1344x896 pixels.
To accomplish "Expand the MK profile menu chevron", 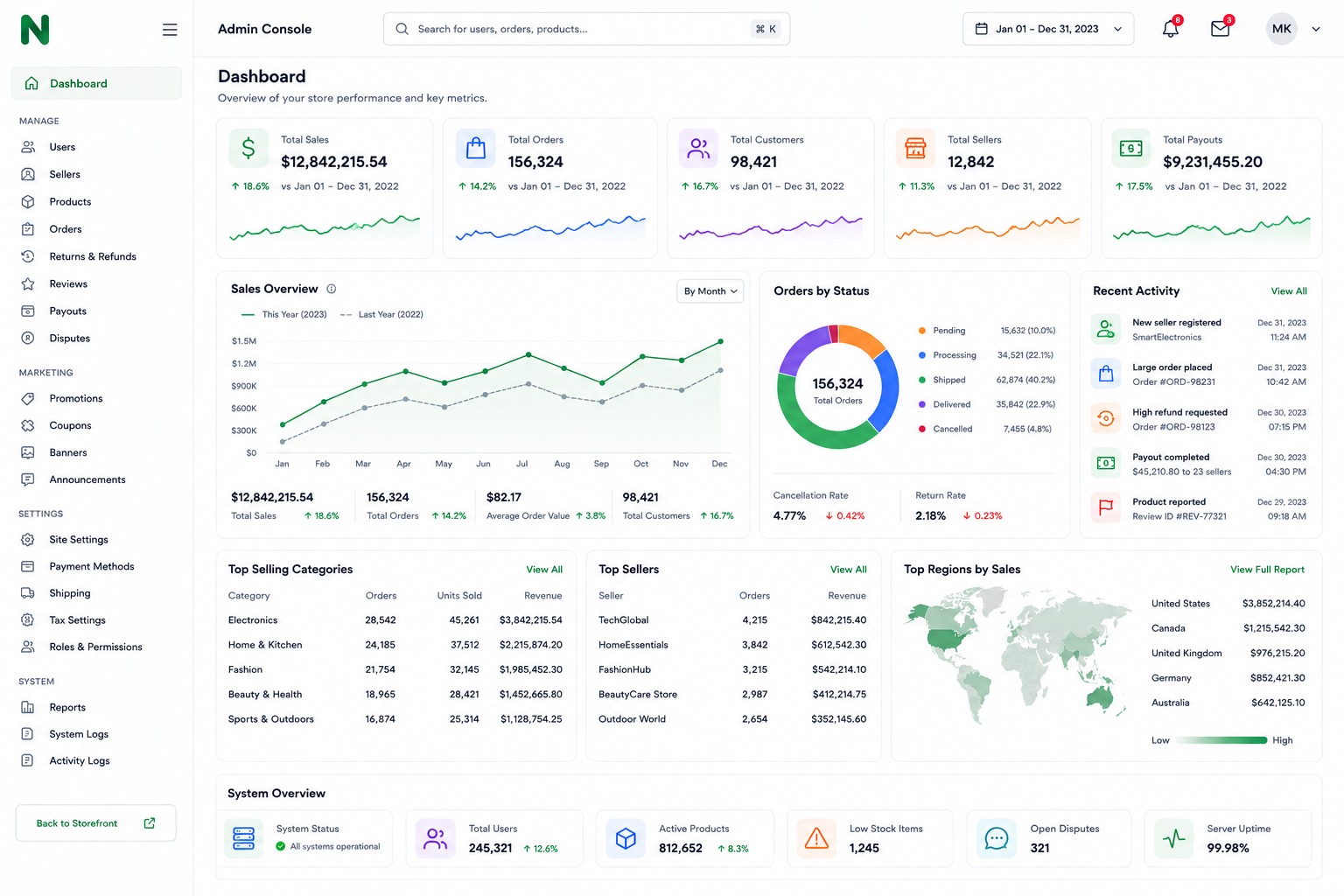I will (1315, 29).
